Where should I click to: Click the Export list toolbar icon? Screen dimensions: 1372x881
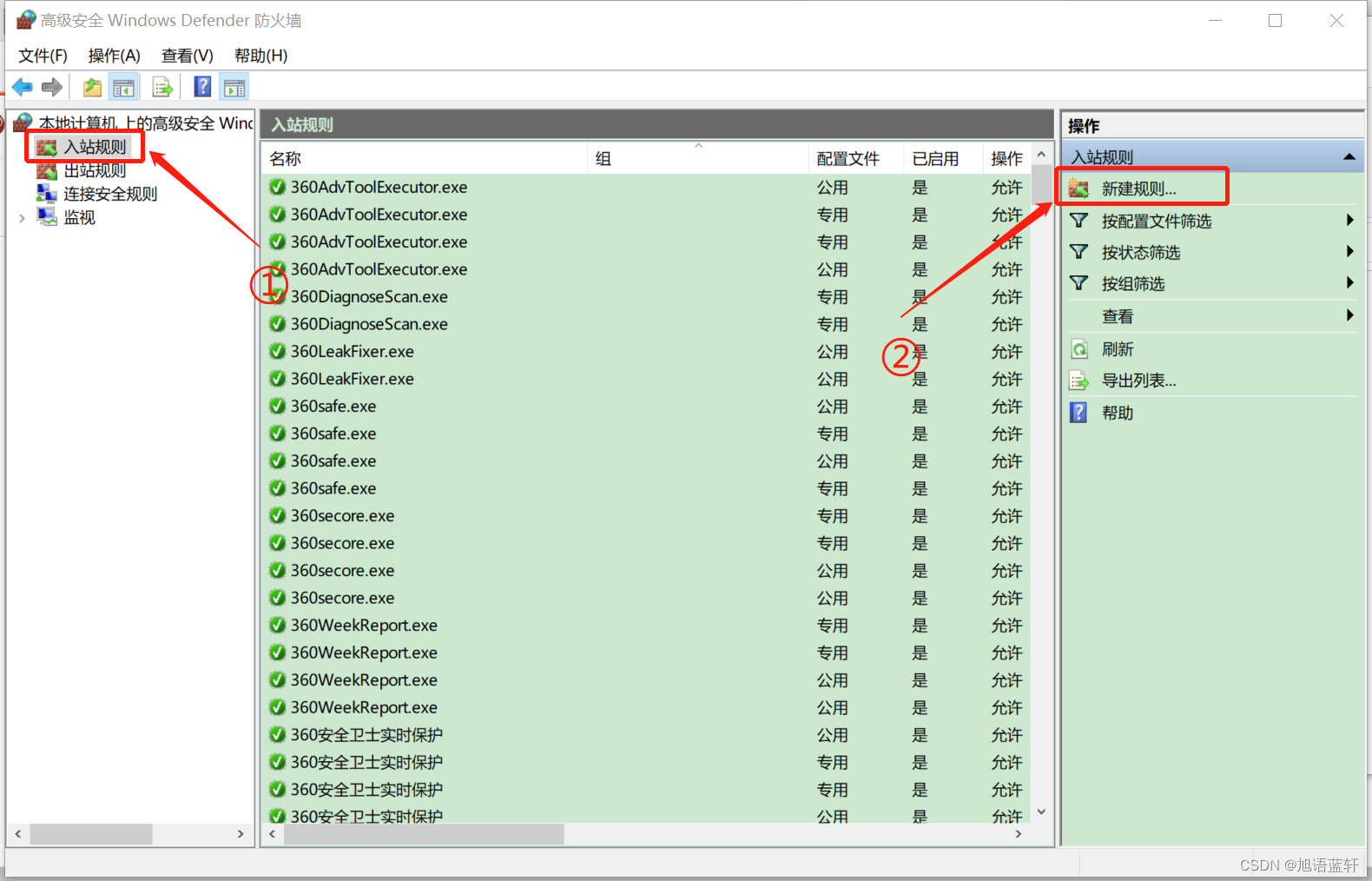click(162, 87)
